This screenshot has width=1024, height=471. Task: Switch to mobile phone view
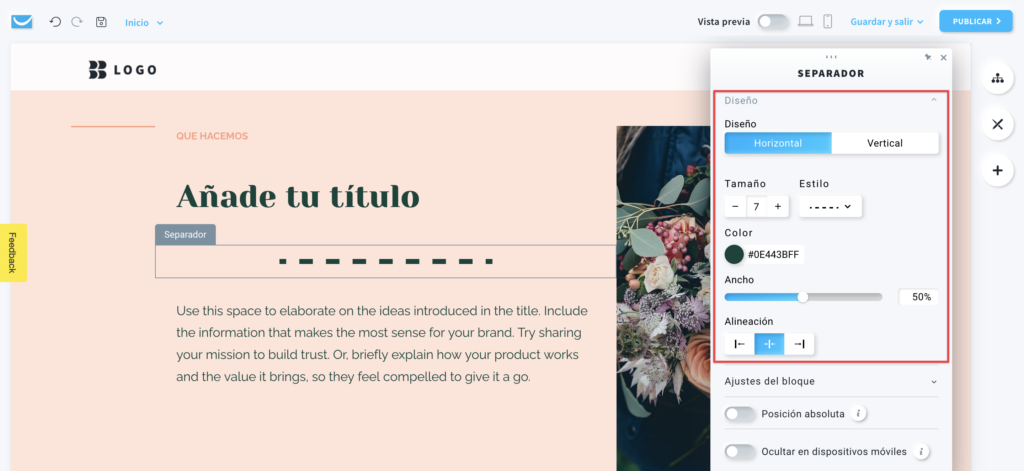click(827, 22)
